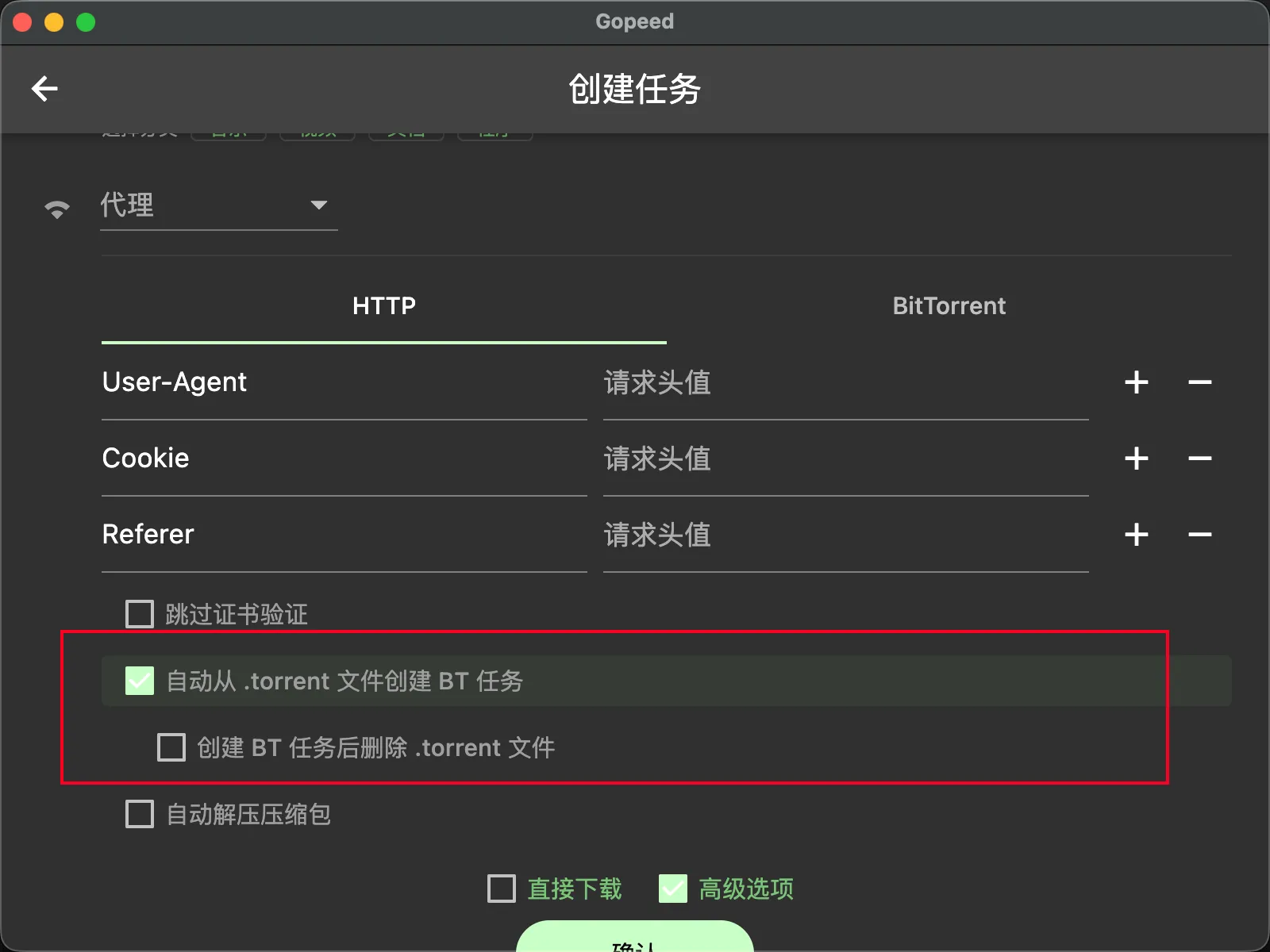
Task: Click the Cookie value input field
Action: [845, 459]
